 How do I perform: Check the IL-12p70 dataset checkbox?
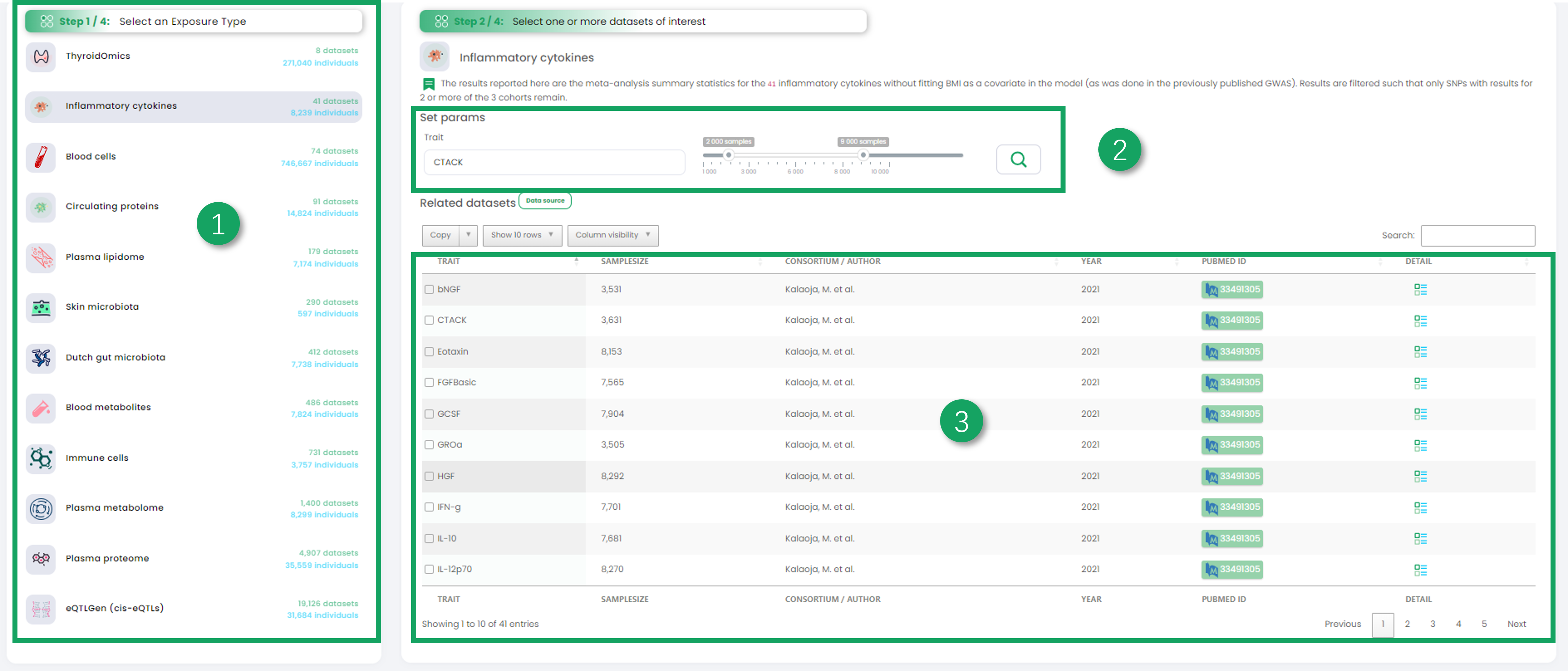coord(428,569)
